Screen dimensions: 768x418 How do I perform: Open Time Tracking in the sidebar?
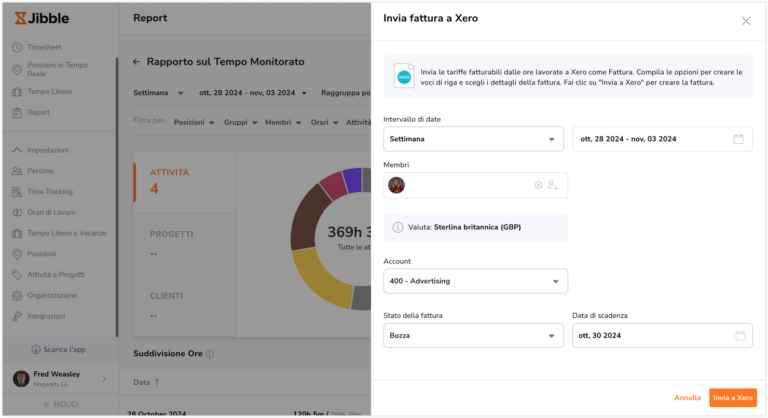[x=50, y=192]
